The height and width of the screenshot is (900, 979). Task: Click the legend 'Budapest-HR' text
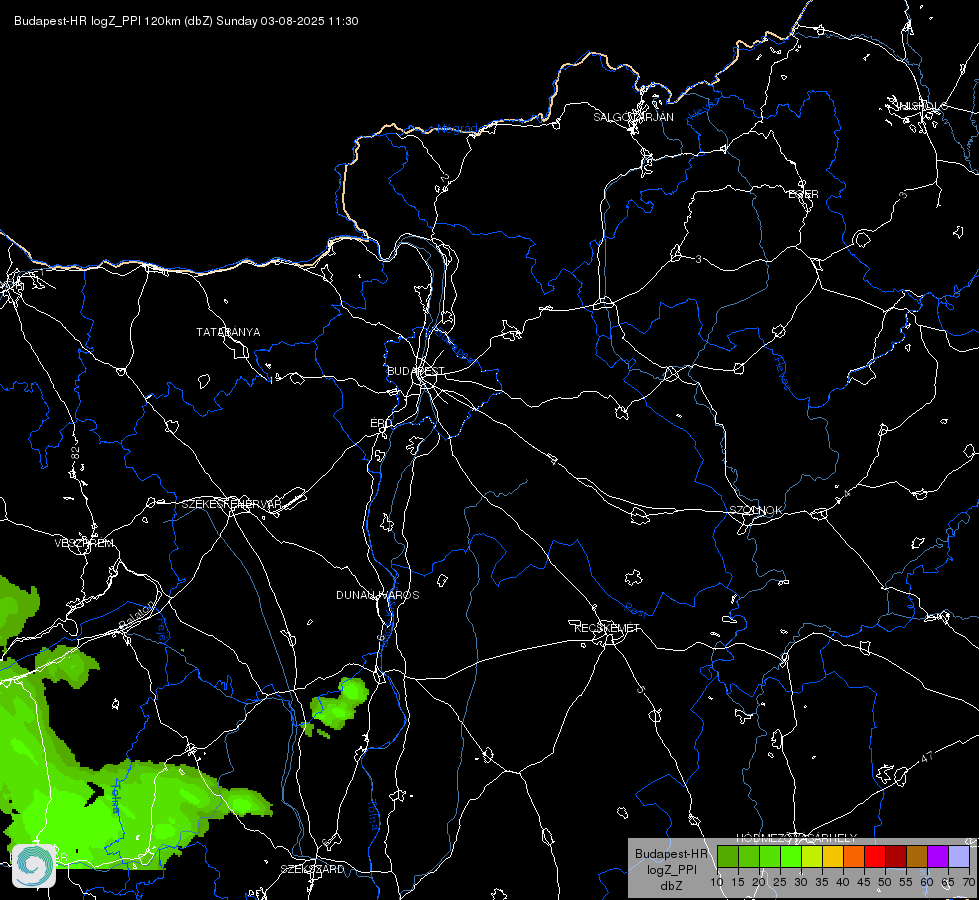[x=671, y=854]
